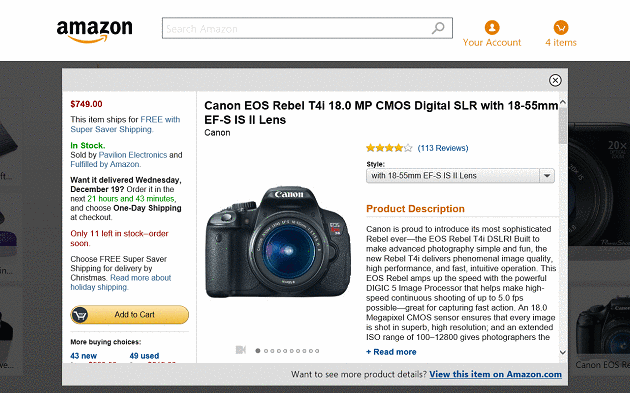Click View this item on Amazon.com
Screen dimensions: 630x393
coord(495,374)
